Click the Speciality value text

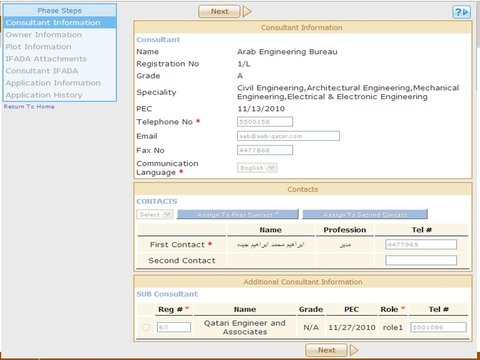coord(348,92)
